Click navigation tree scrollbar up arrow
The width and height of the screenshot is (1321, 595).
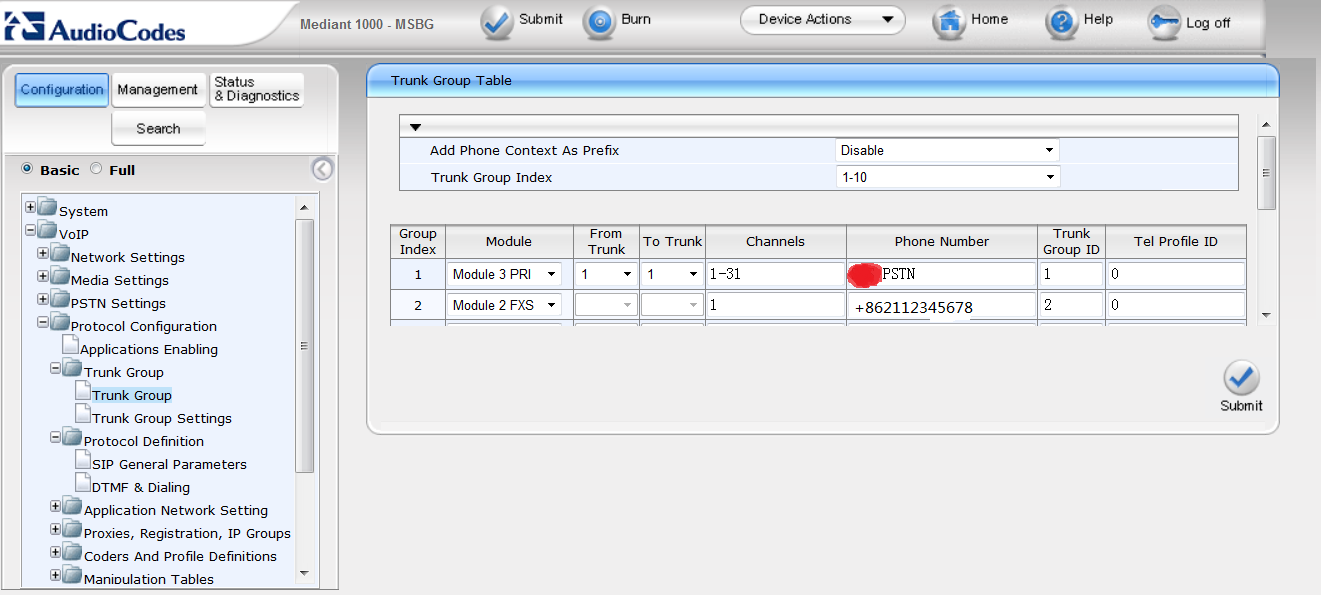pyautogui.click(x=304, y=207)
